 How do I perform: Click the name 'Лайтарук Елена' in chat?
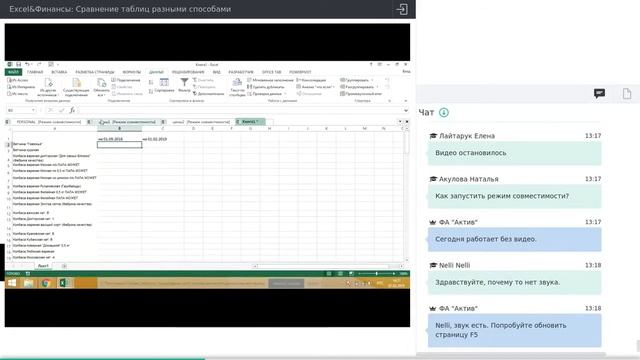(x=467, y=136)
